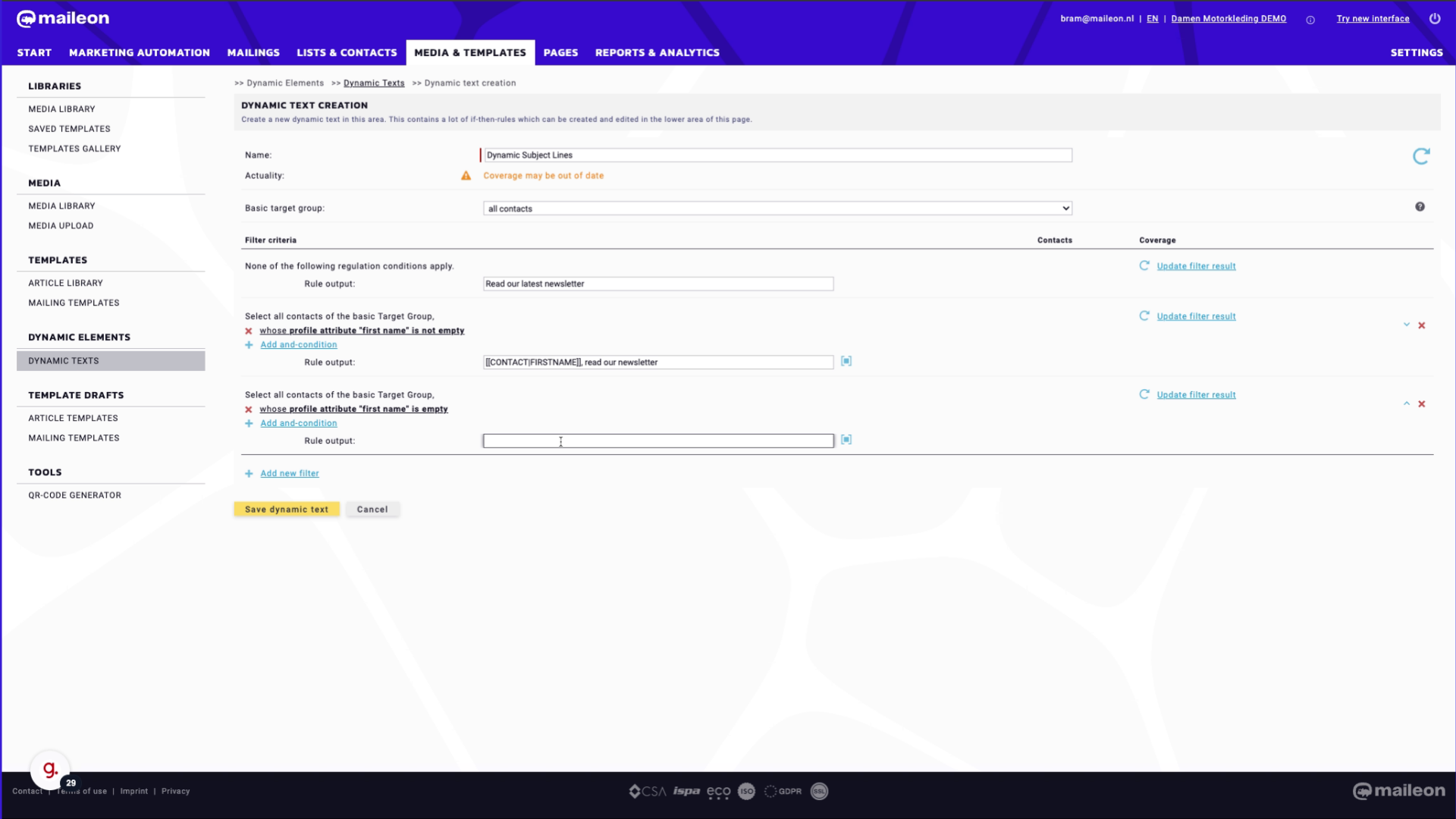1456x819 pixels.
Task: Open personalization picker for FIRSTNAME rule output
Action: [x=846, y=362]
